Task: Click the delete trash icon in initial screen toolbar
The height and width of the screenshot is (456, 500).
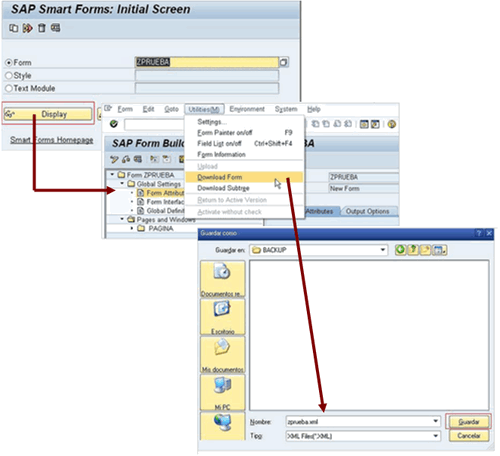Action: click(42, 28)
